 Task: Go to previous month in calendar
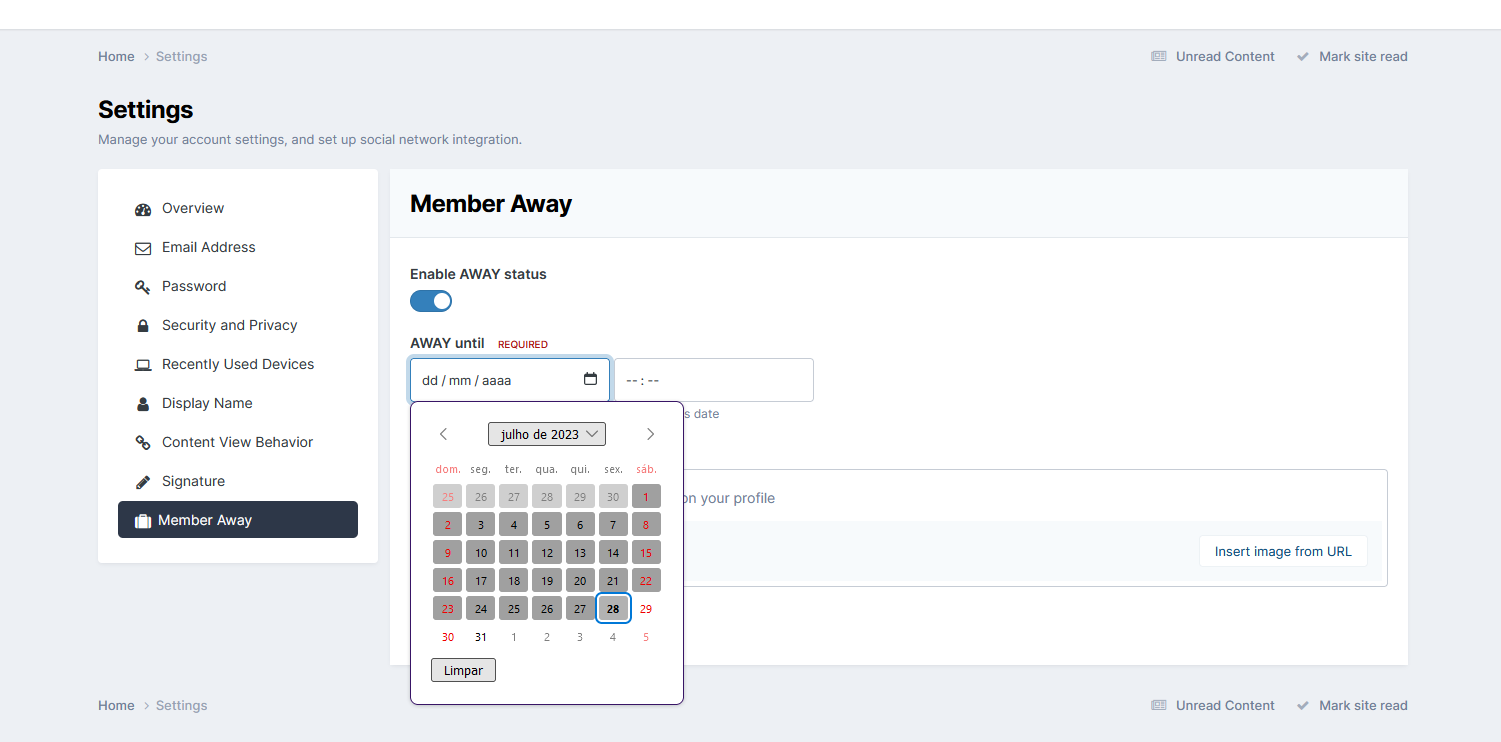(x=444, y=434)
